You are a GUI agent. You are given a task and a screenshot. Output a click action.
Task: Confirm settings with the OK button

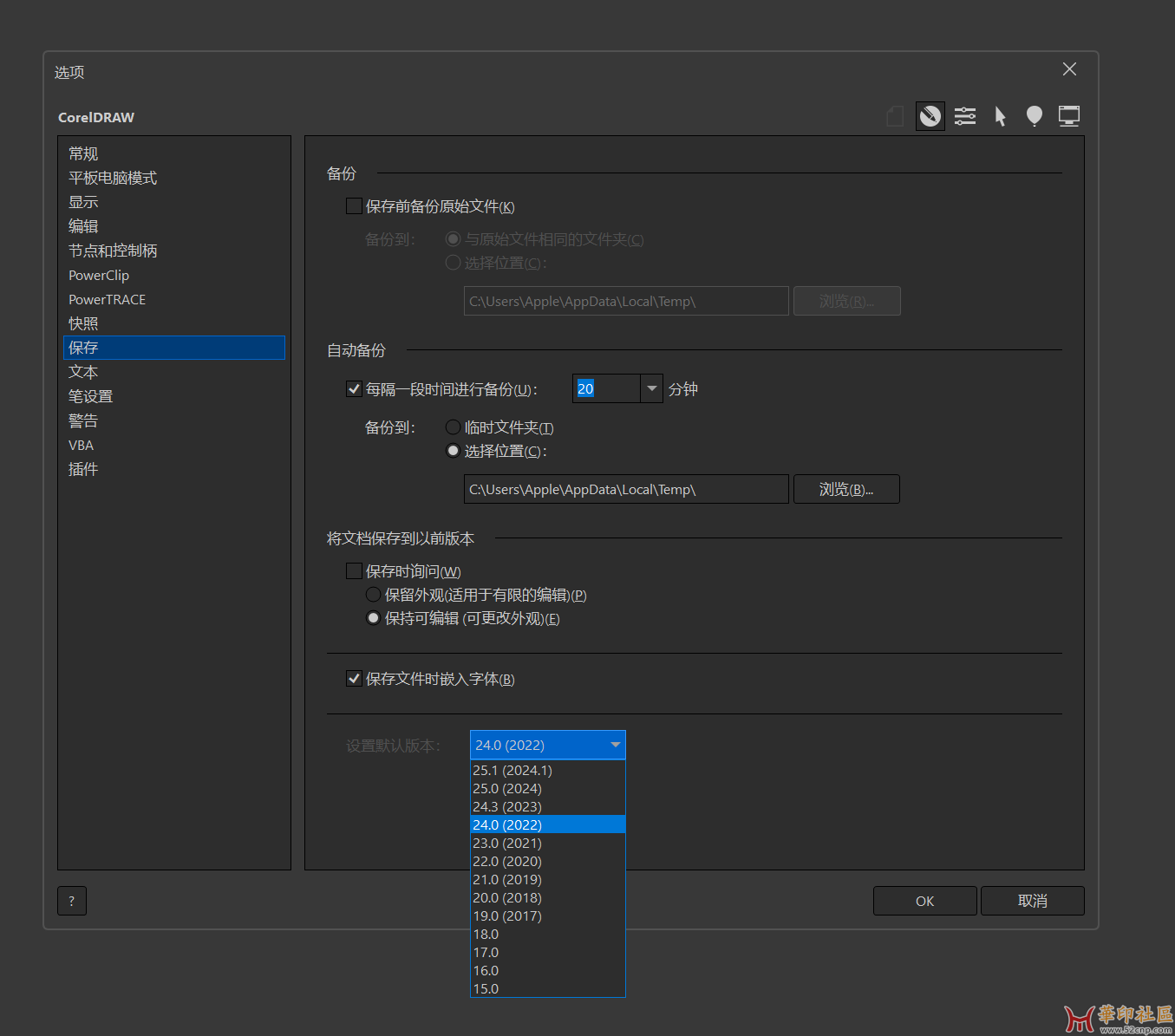pos(925,901)
